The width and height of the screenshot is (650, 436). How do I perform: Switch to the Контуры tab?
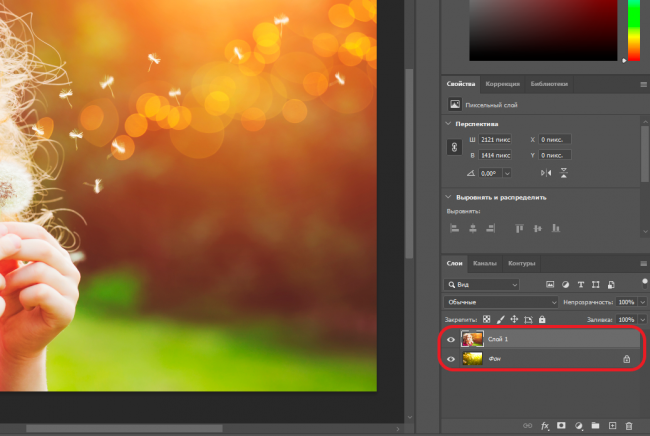click(x=521, y=263)
